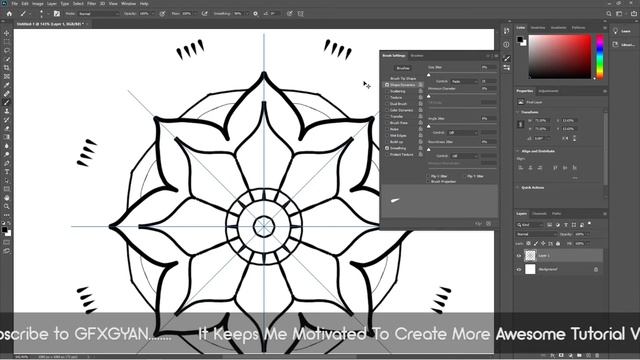Switch to the Channels tab

(539, 213)
